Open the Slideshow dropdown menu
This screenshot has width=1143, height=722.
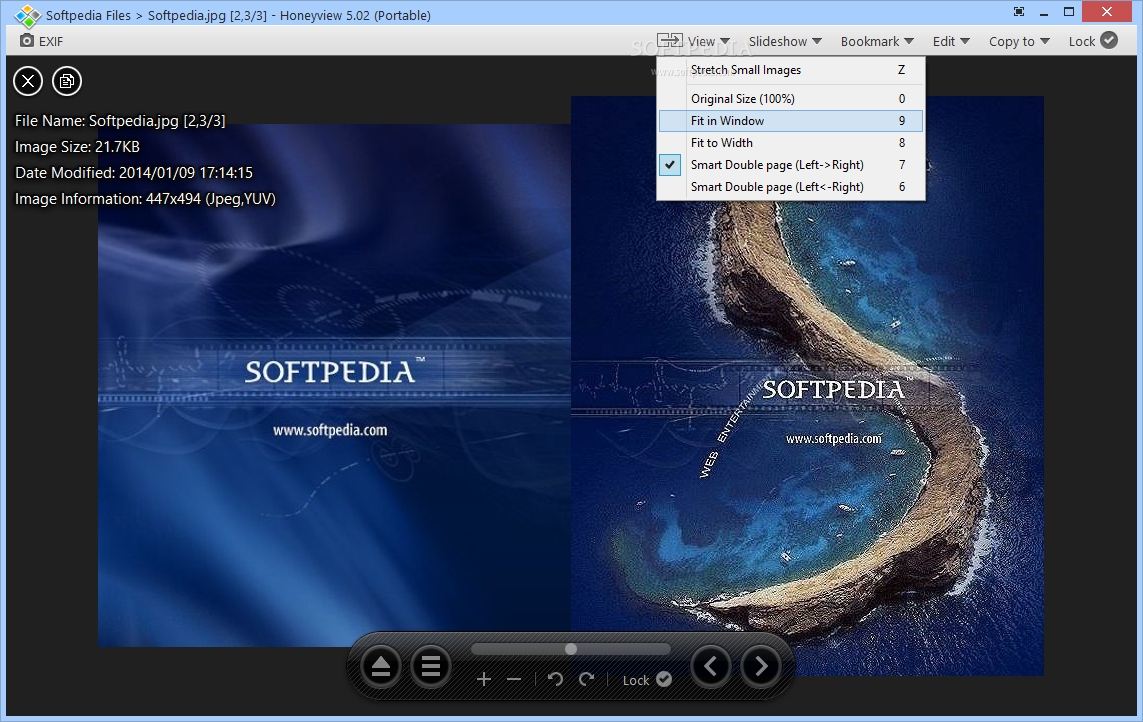click(x=785, y=42)
